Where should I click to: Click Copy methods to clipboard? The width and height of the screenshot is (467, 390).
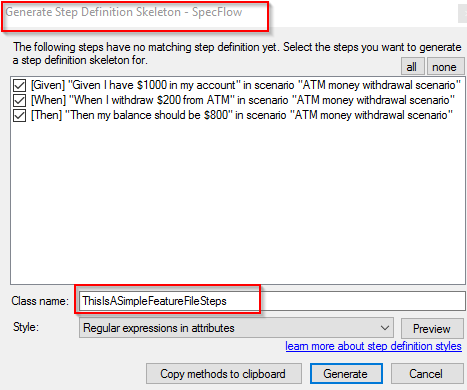[224, 374]
